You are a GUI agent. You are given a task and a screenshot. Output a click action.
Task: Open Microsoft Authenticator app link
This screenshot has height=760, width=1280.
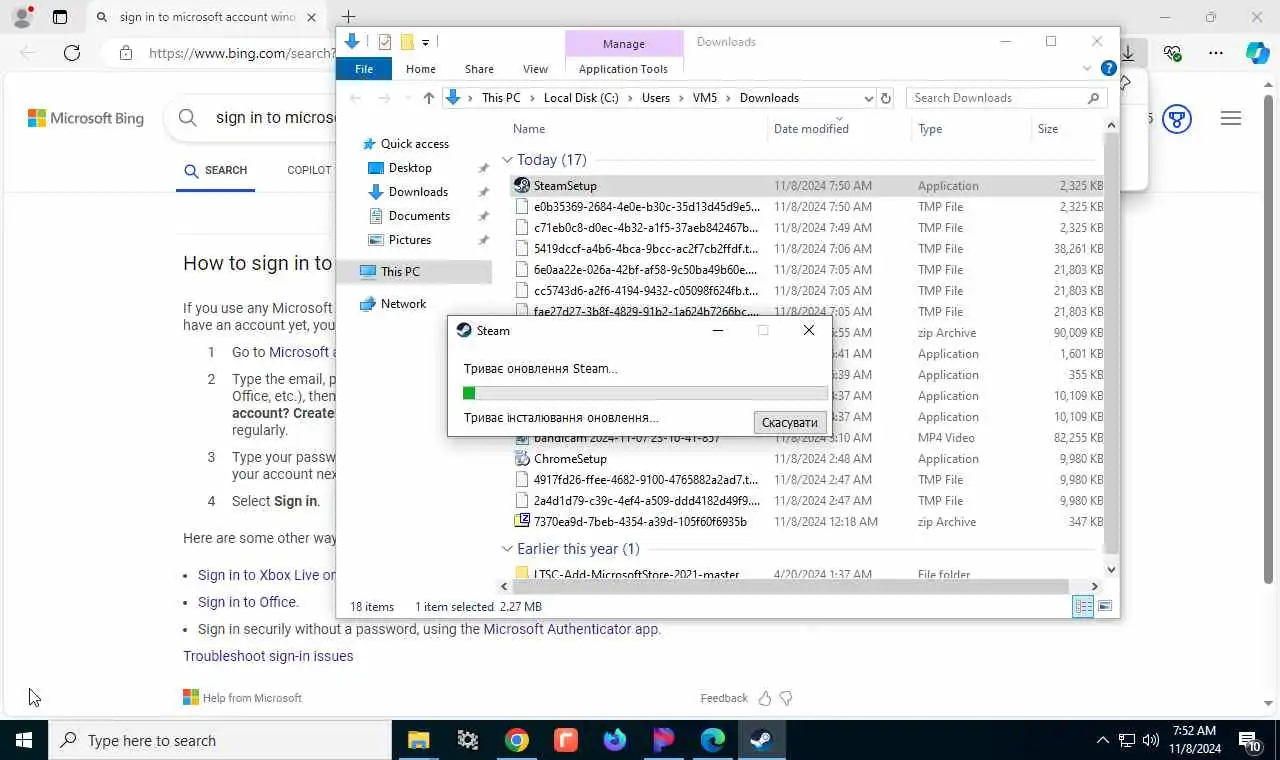pyautogui.click(x=571, y=629)
